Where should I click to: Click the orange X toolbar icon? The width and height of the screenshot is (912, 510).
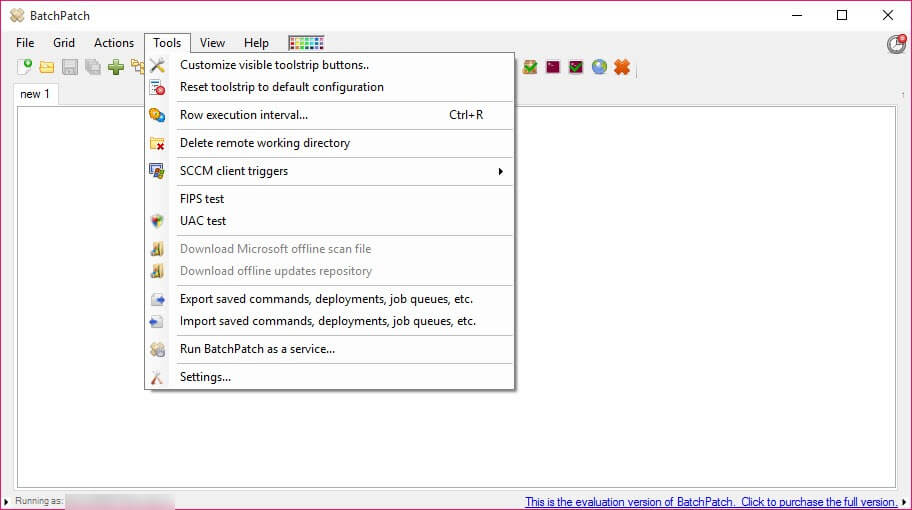[622, 67]
